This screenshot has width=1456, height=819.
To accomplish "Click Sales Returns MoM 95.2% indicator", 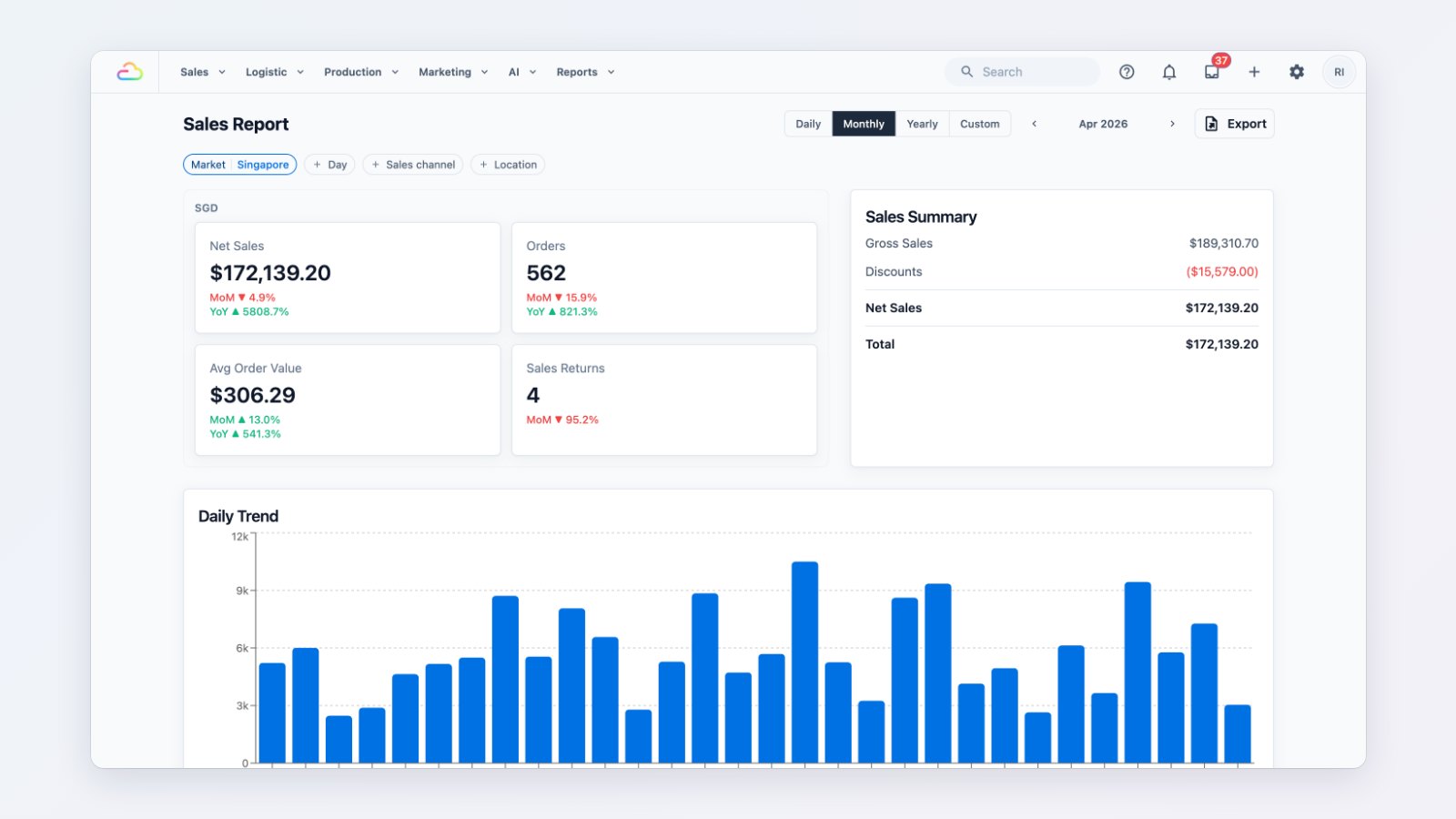I will (x=562, y=420).
